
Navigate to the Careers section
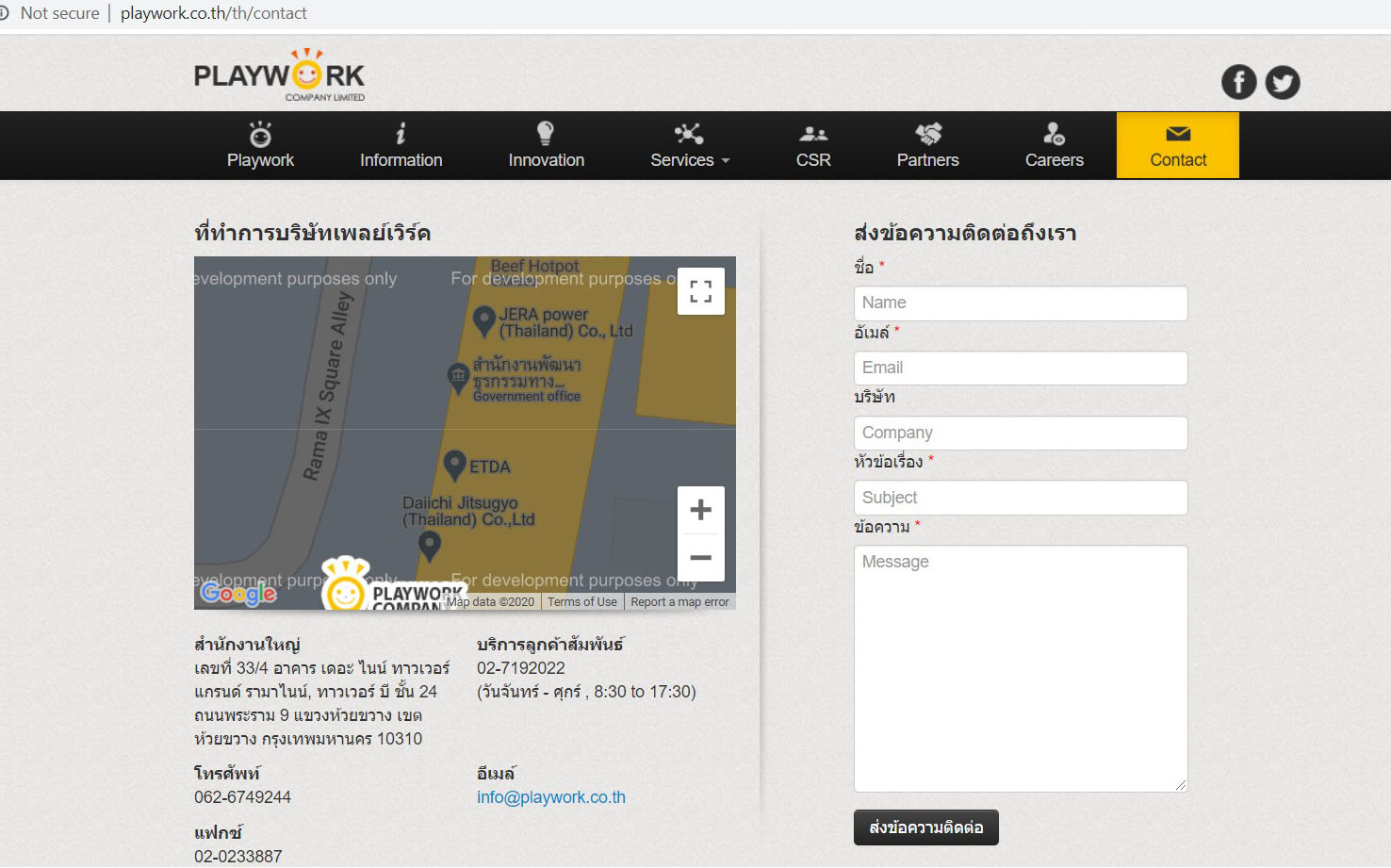point(1054,146)
